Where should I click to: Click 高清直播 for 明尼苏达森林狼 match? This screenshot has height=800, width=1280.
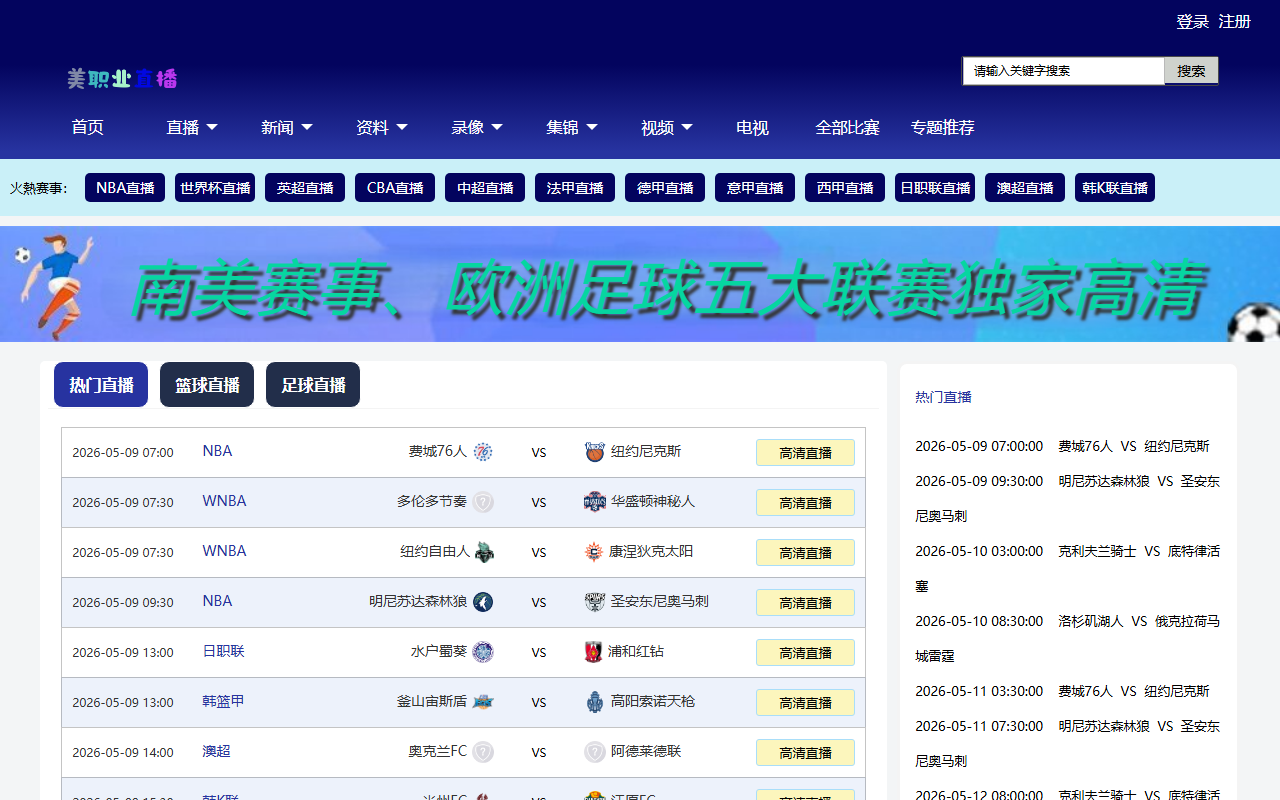(805, 603)
